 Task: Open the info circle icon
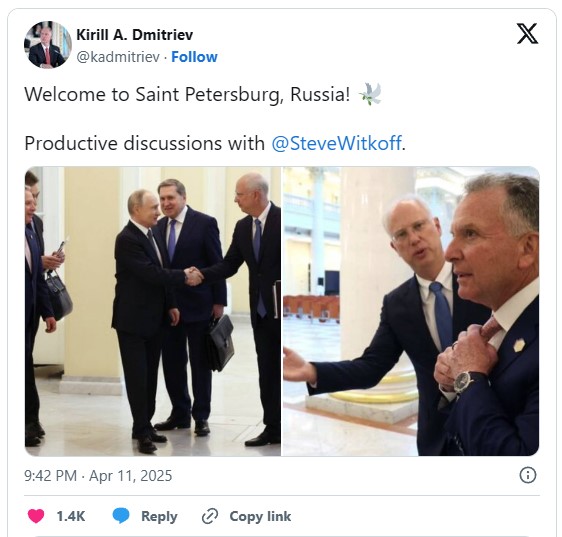tap(528, 475)
